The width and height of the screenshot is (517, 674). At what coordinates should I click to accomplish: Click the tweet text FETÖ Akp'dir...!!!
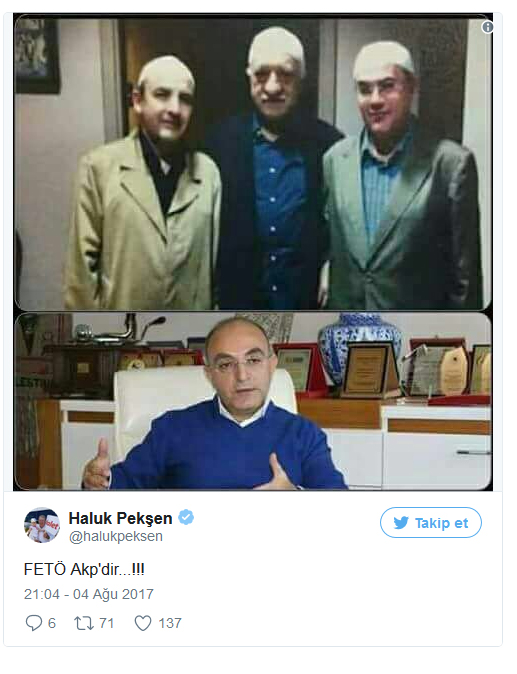coord(84,569)
